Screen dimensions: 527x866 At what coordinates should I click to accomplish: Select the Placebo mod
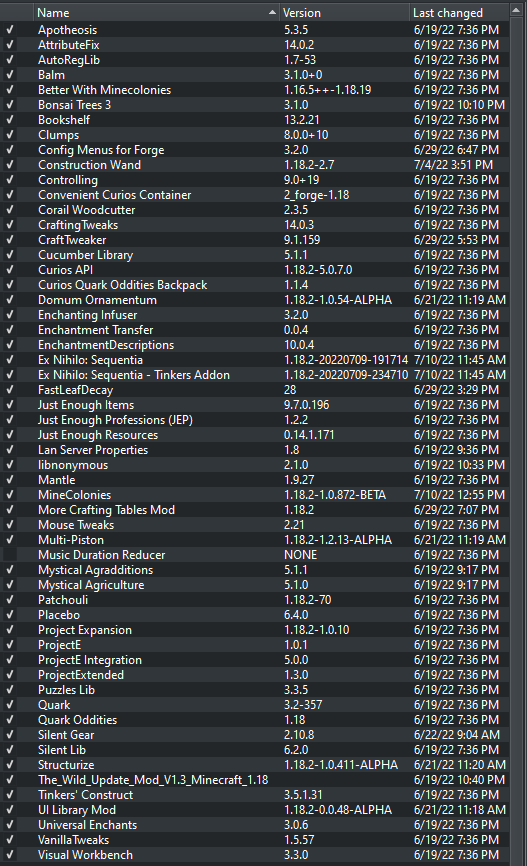click(x=254, y=615)
